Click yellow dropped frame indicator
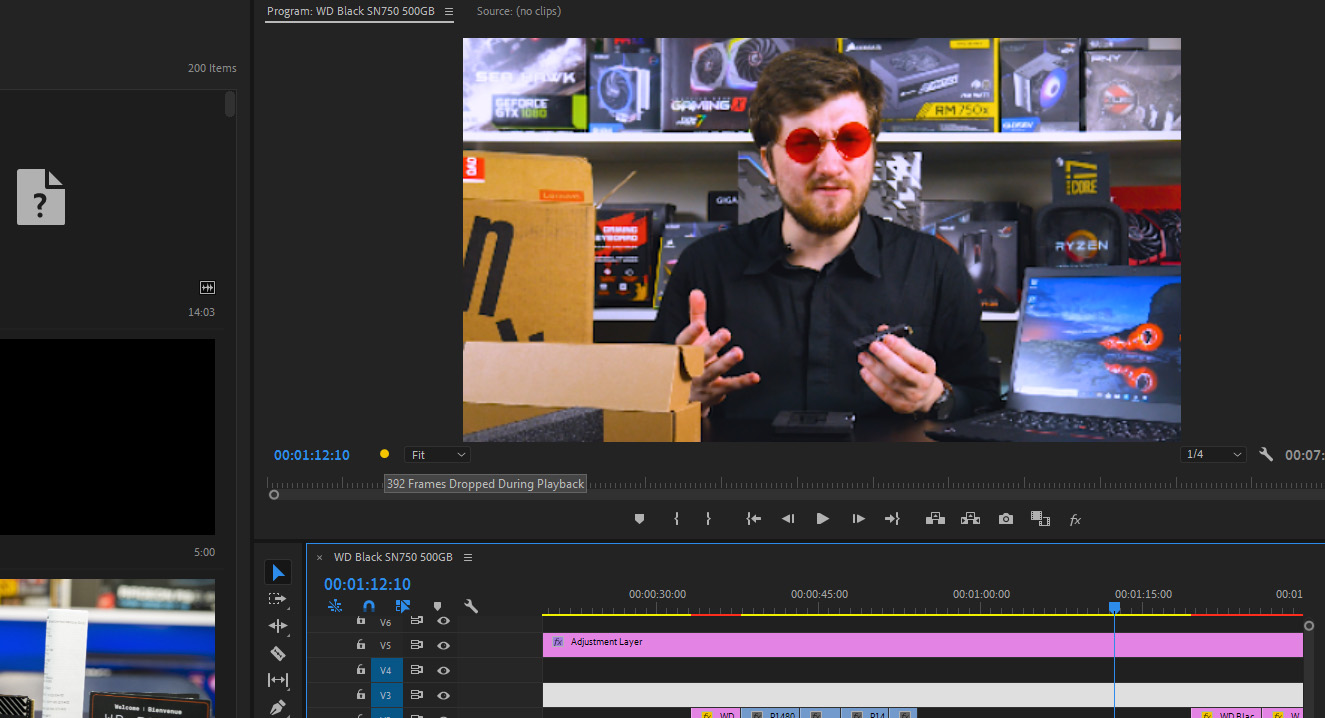Screen dimensions: 1325x718 tap(384, 454)
